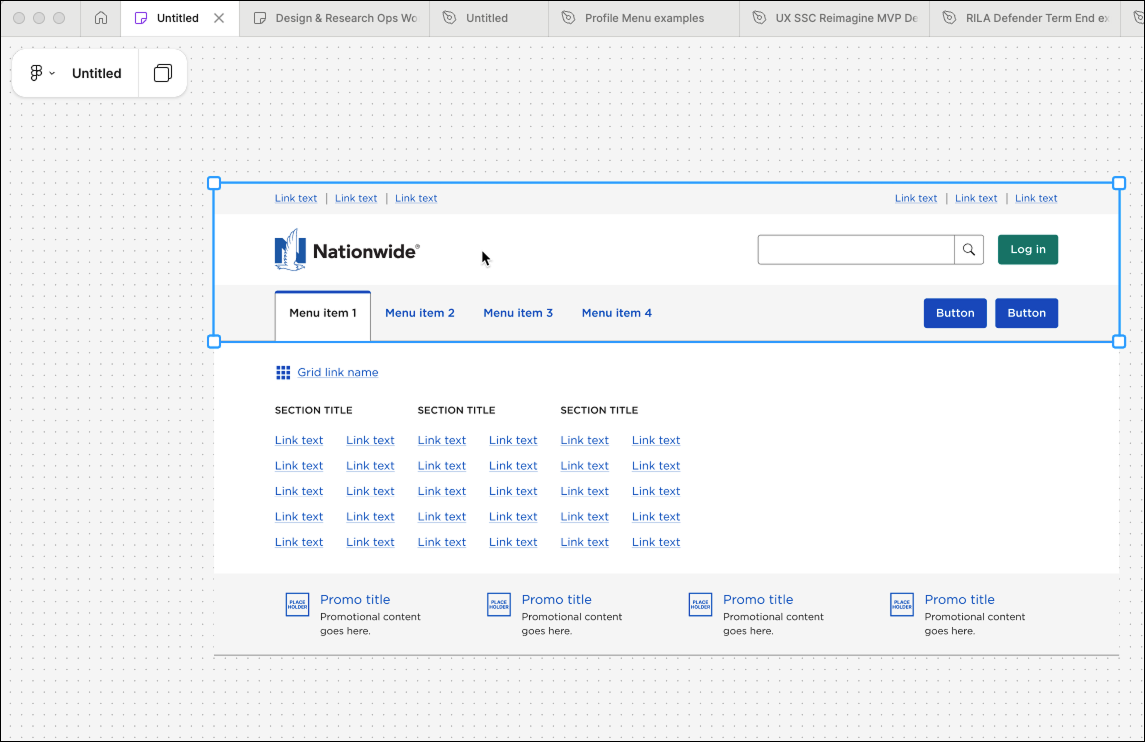Click the first blue Button
1145x742 pixels.
point(955,313)
